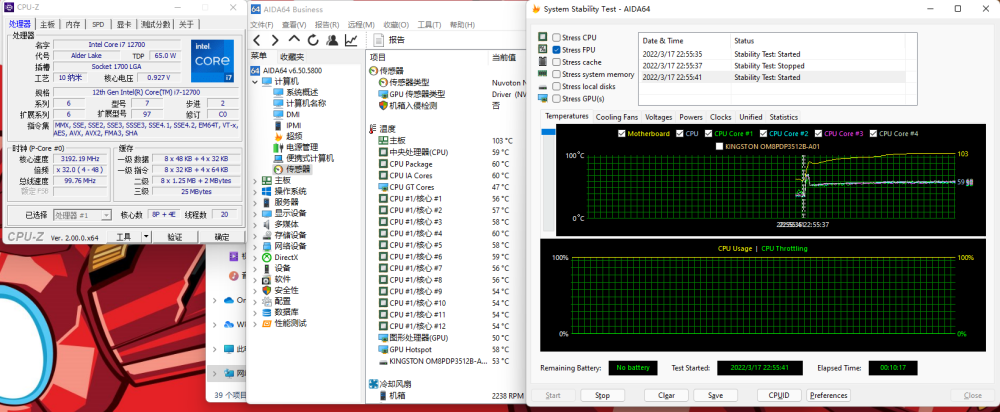1000x412 pixels.
Task: Enable the Stress CPU checkbox
Action: (x=557, y=38)
